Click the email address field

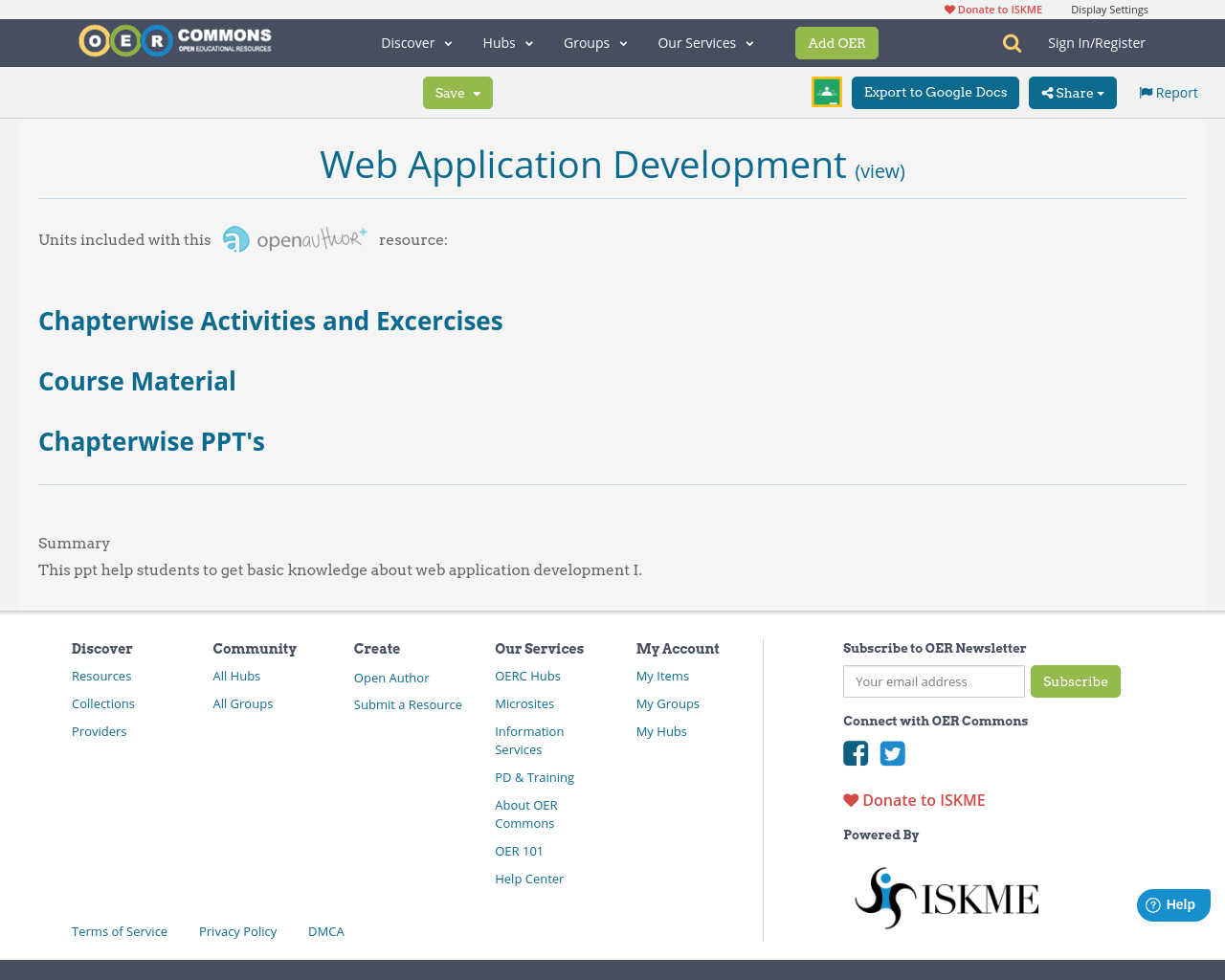coord(933,681)
